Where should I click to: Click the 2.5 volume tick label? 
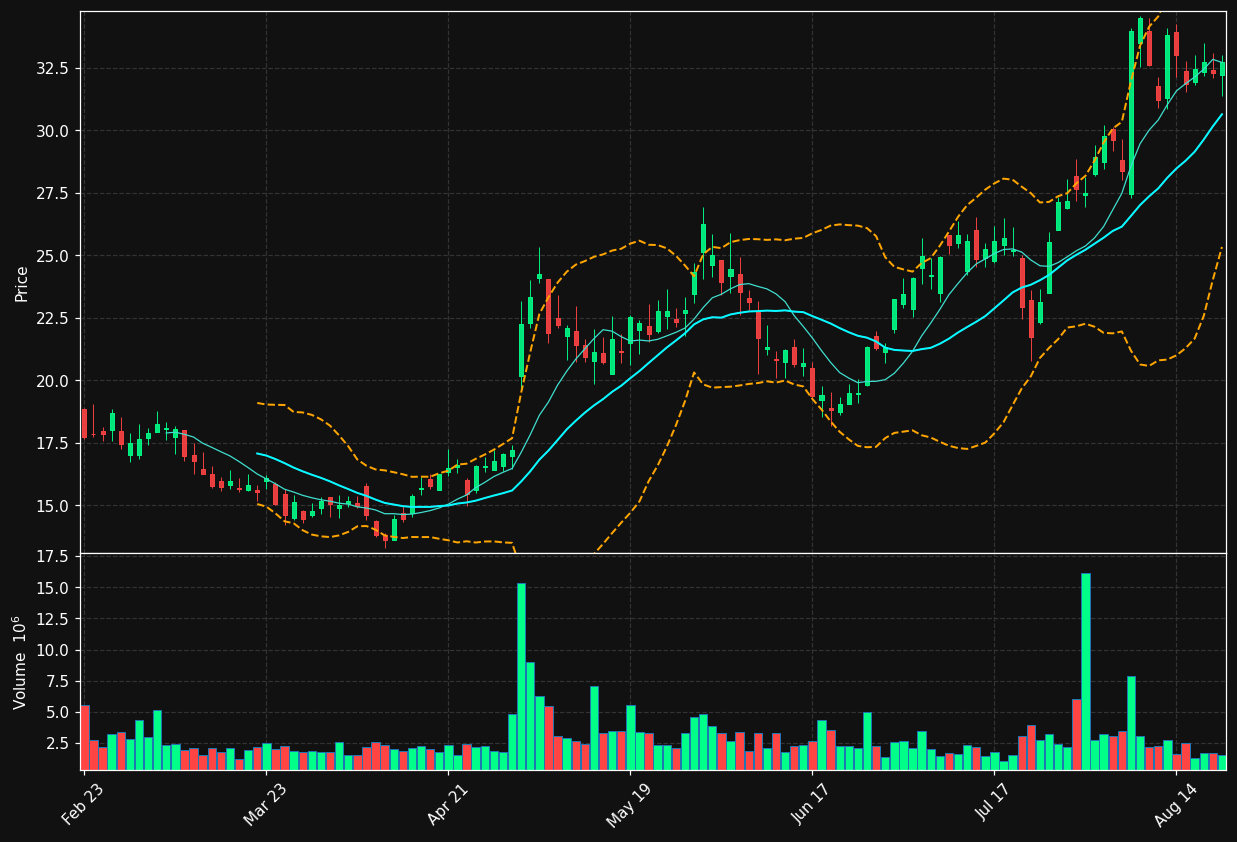[x=57, y=744]
